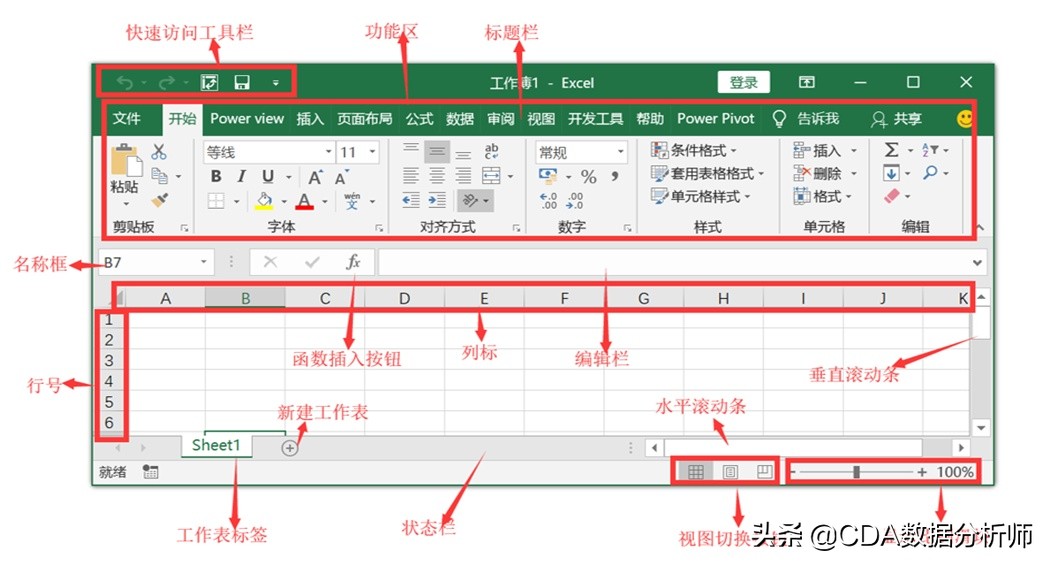1050x566 pixels.
Task: Select the Format Painter brush
Action: tap(159, 200)
